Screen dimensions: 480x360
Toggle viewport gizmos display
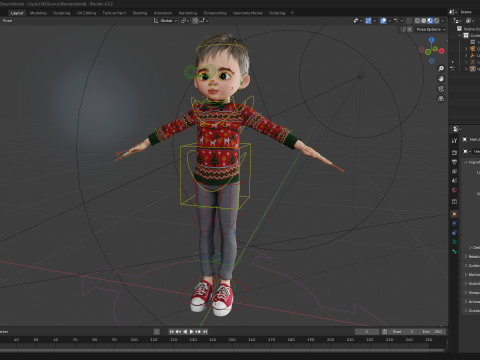click(x=368, y=21)
